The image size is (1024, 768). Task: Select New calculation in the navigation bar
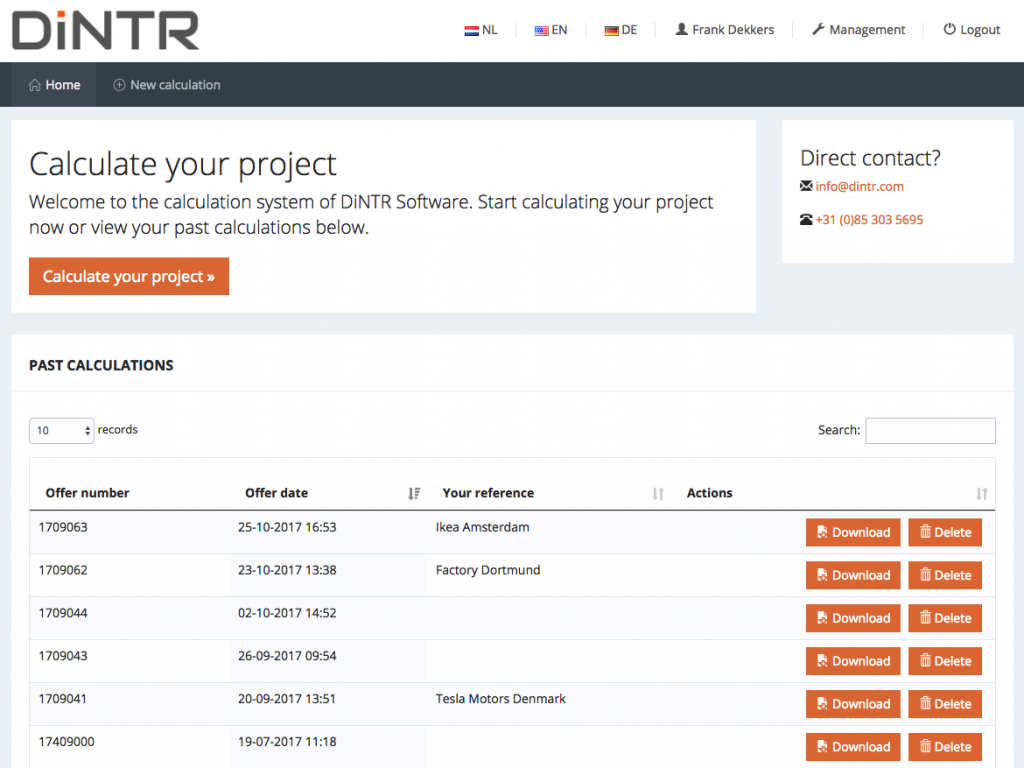point(175,84)
